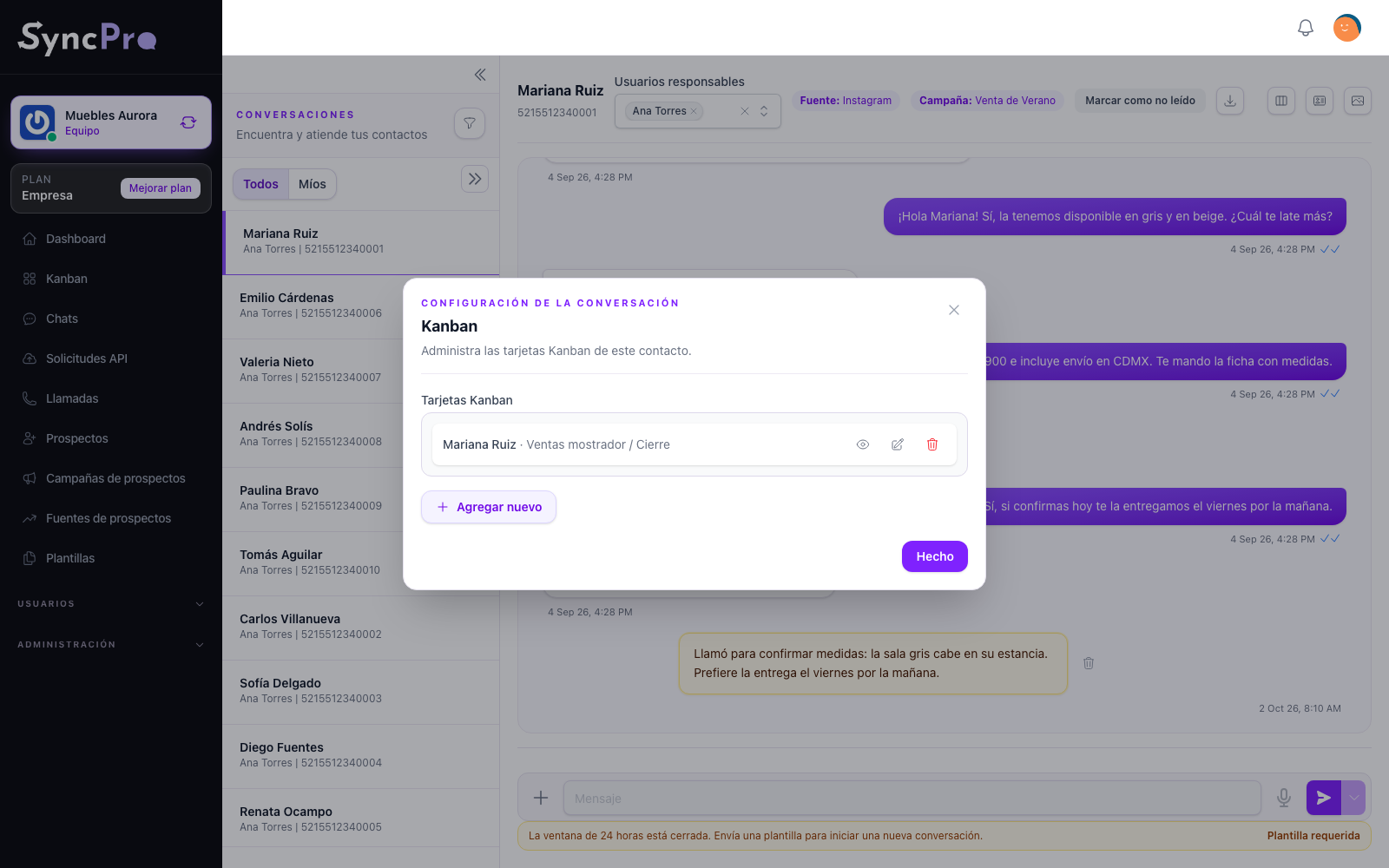Open Kanban in sidebar
The image size is (1389, 868).
tap(111, 279)
